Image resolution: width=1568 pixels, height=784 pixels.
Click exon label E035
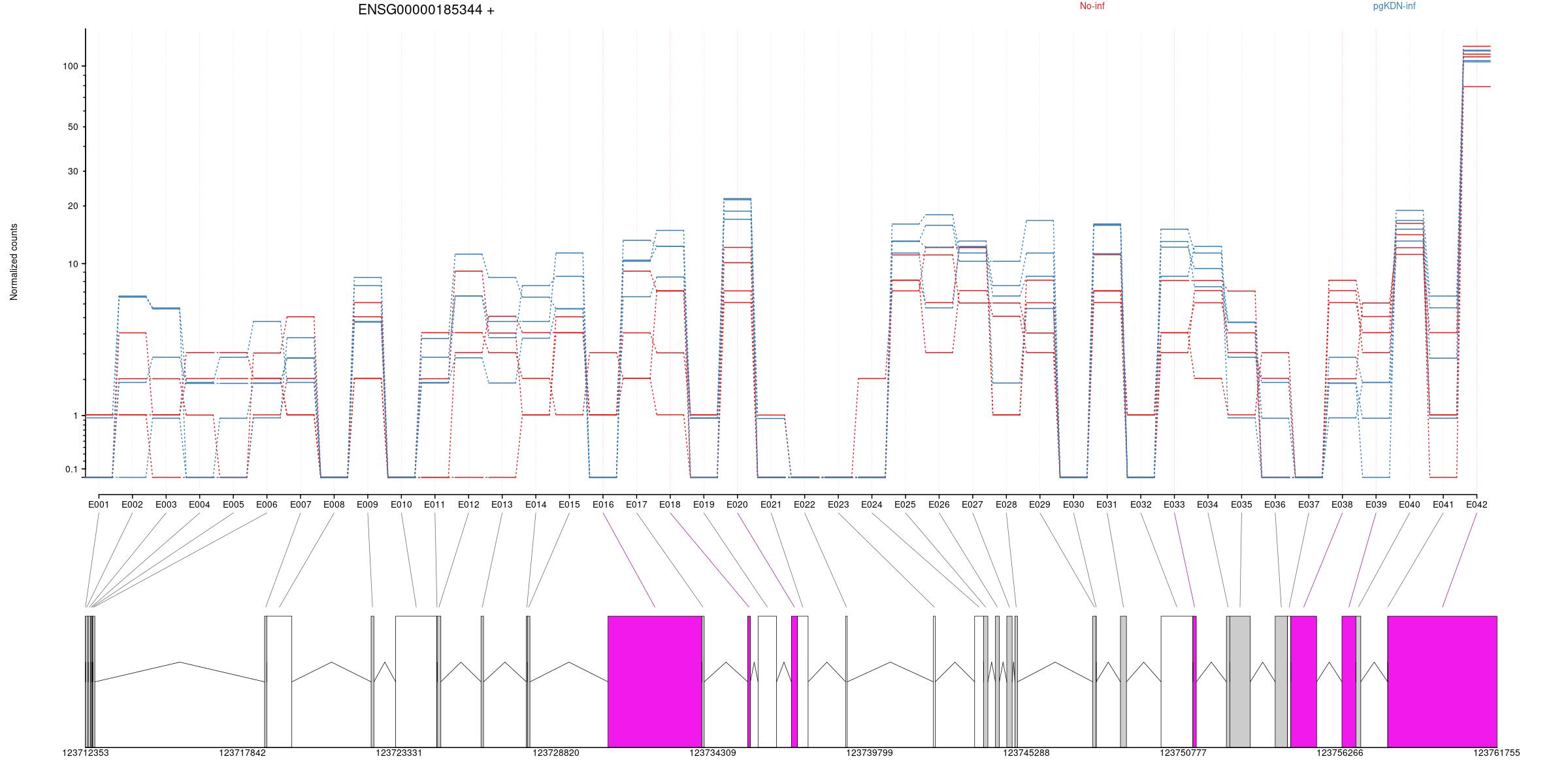pos(1241,504)
